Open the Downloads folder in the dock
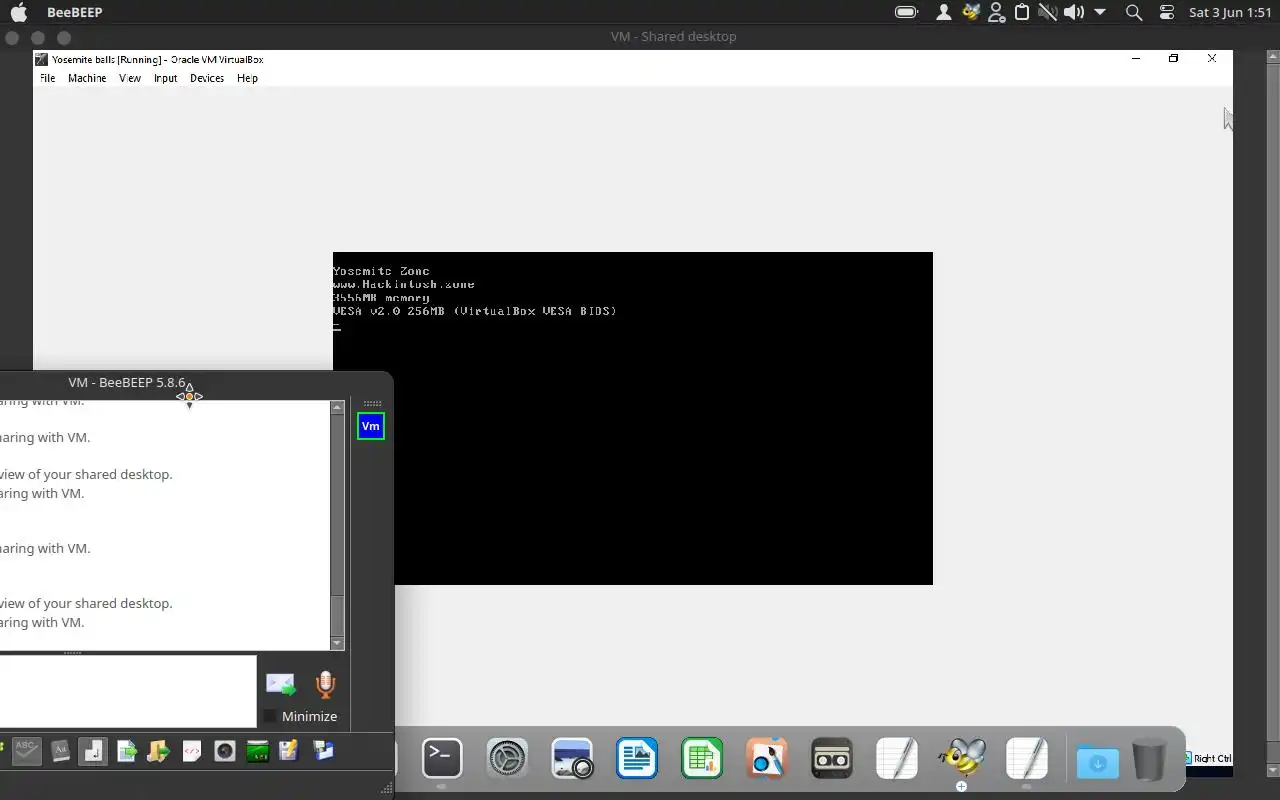 (1097, 762)
